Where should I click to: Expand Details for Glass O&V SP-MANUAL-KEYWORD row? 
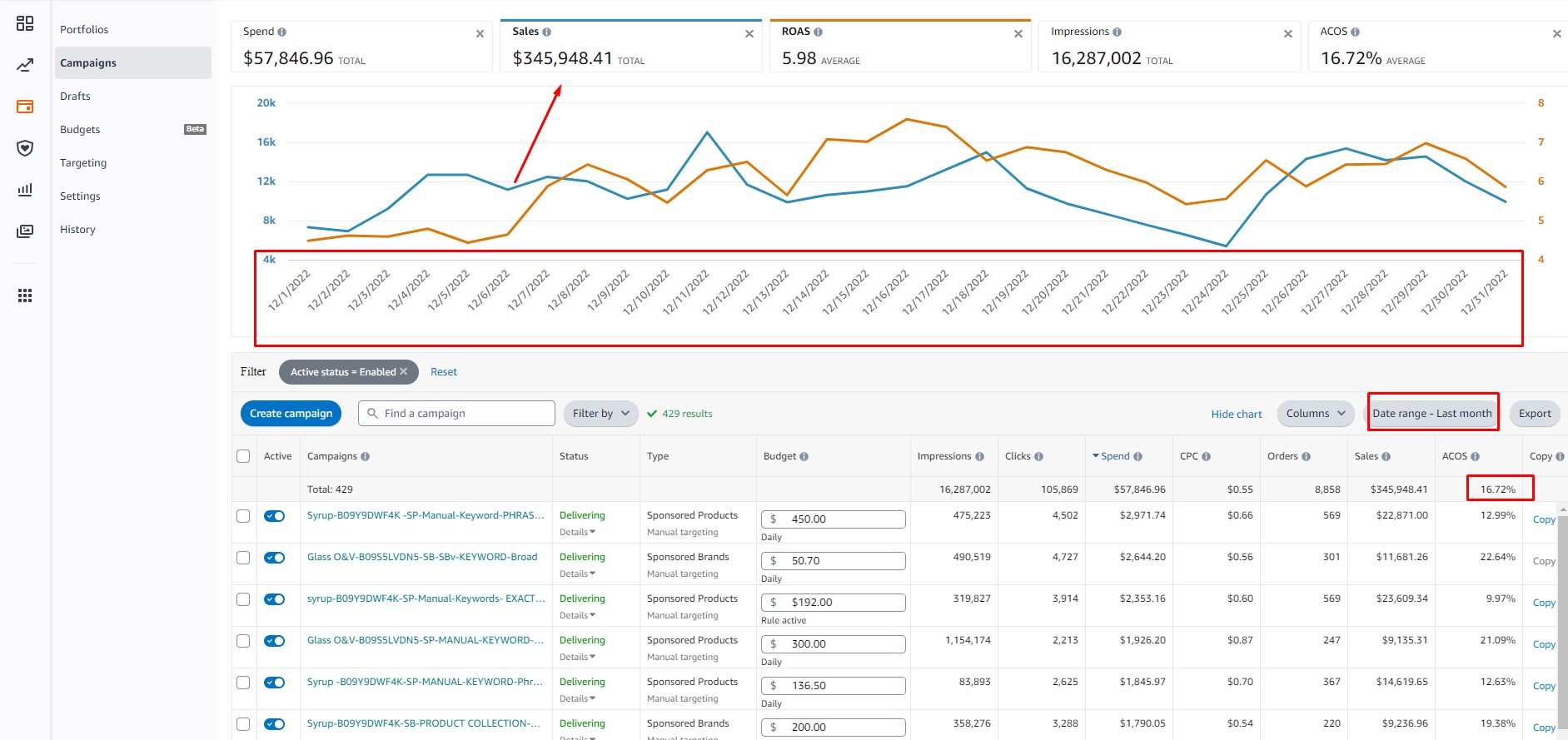pos(577,657)
